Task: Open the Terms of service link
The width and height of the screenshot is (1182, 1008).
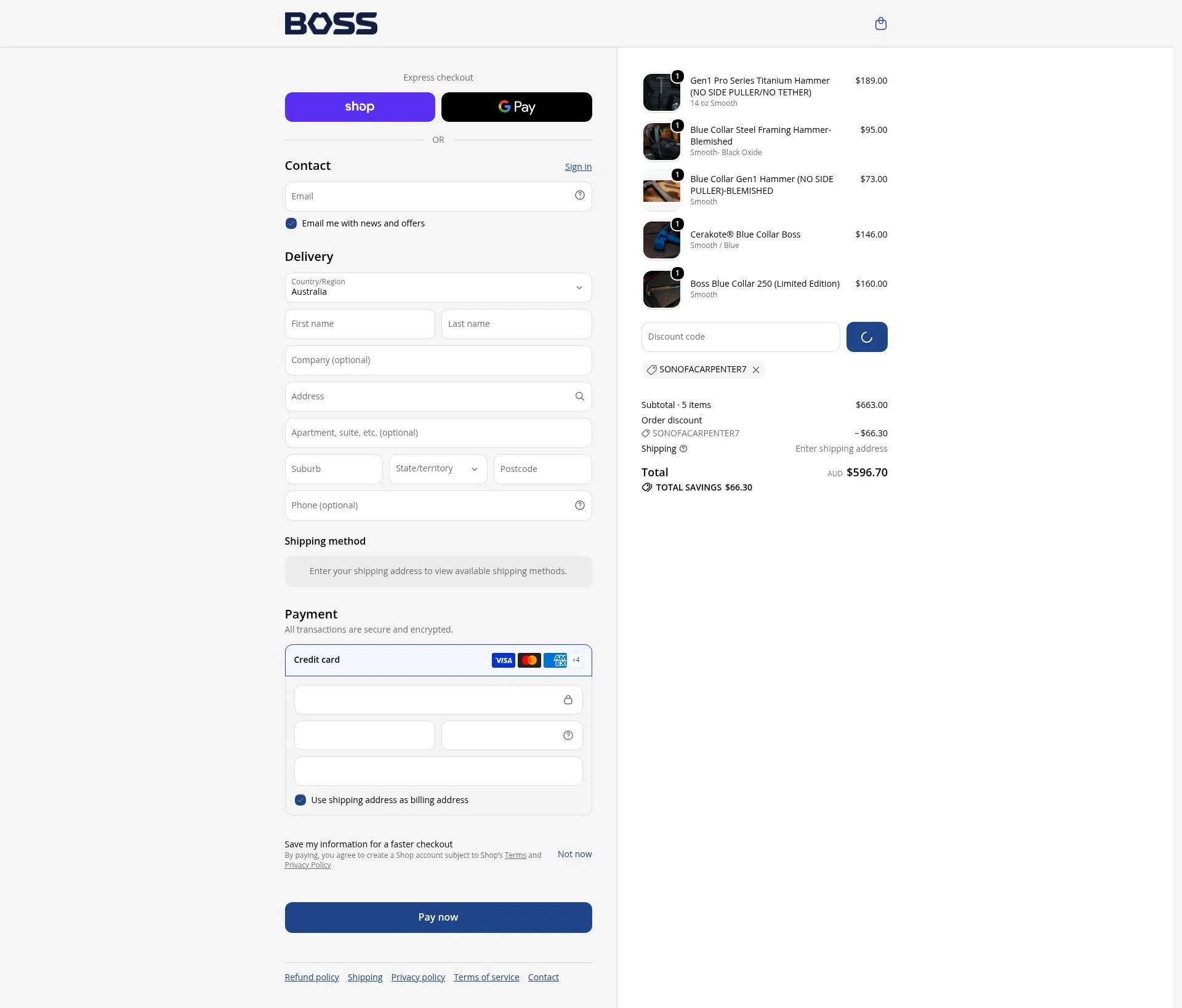Action: pyautogui.click(x=486, y=977)
